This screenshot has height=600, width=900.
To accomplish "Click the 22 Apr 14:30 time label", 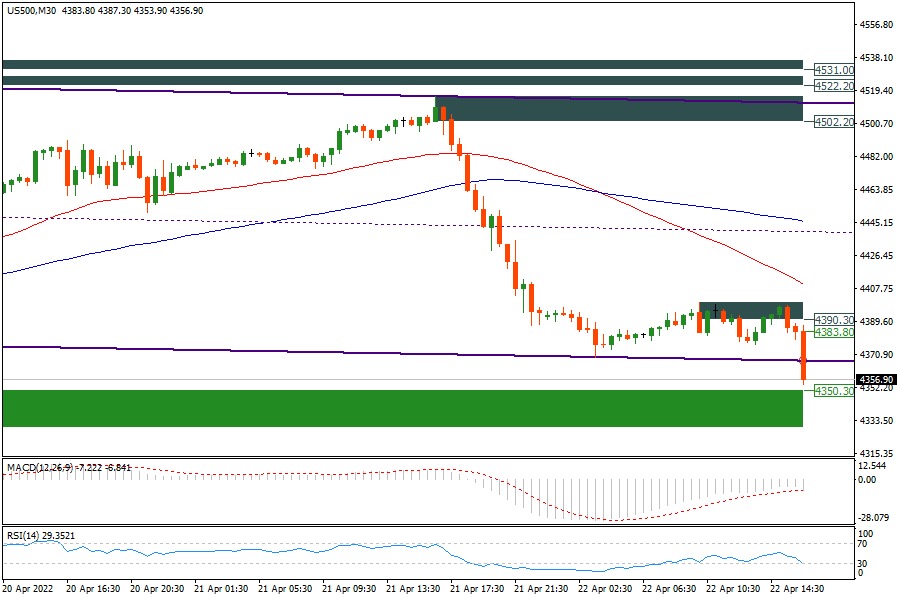I will 797,590.
